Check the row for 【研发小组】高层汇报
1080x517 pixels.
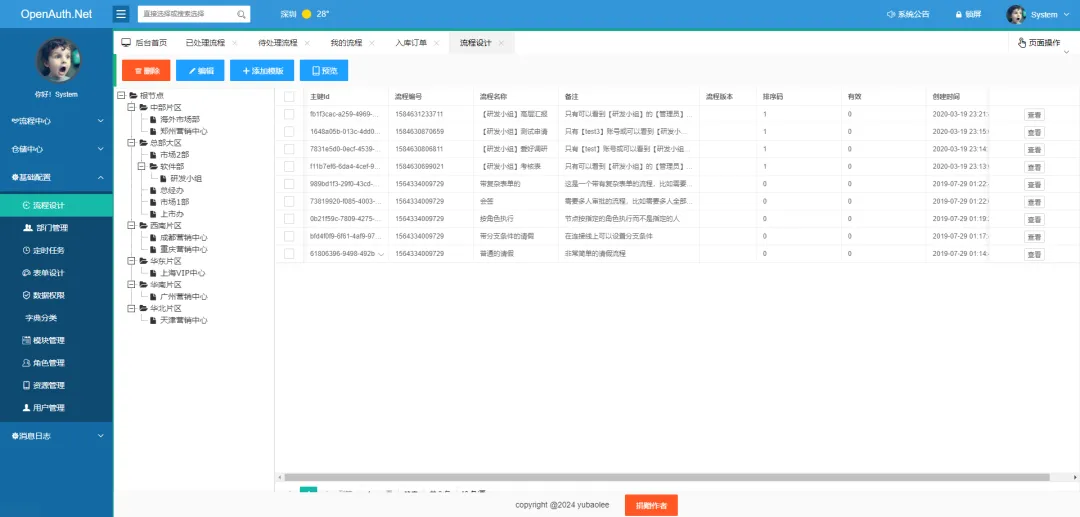coord(289,114)
